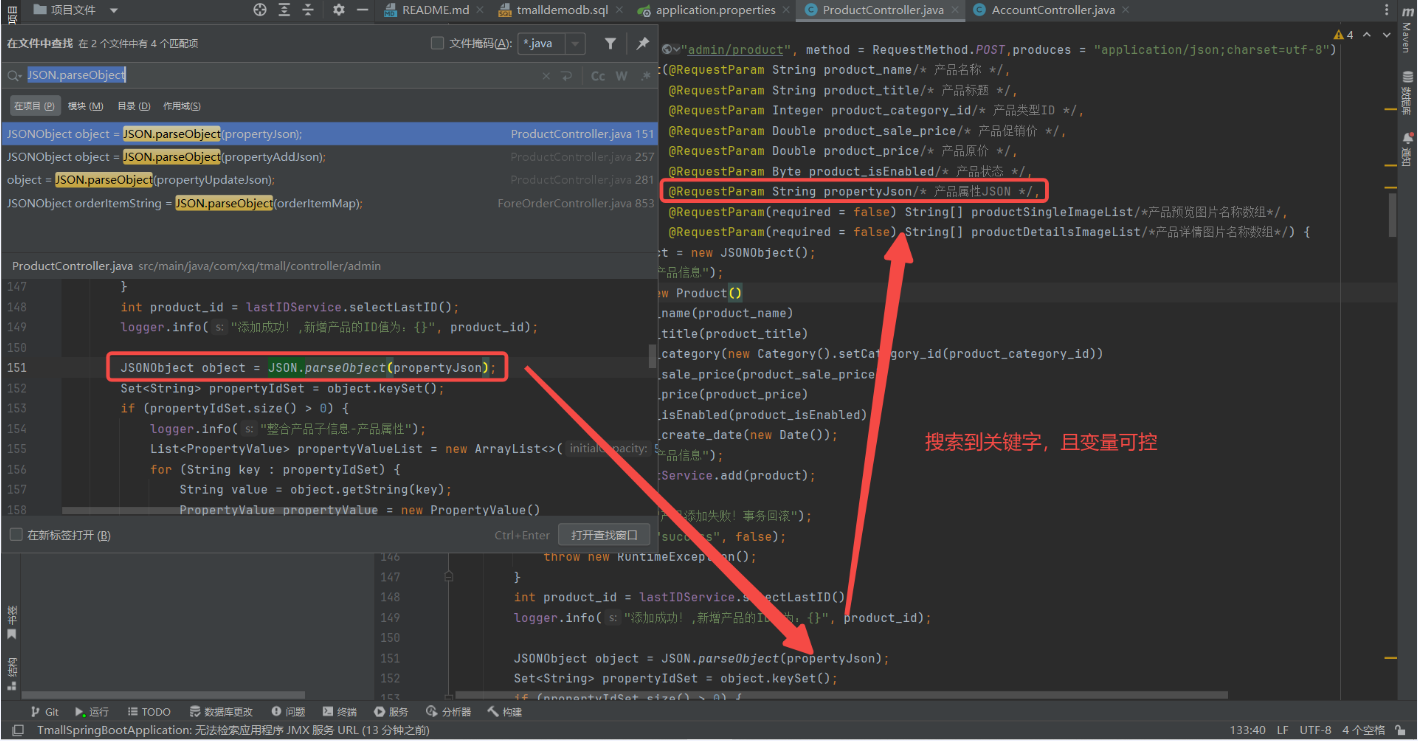Click the LF line separator in status bar
The image size is (1418, 741).
(x=1282, y=731)
